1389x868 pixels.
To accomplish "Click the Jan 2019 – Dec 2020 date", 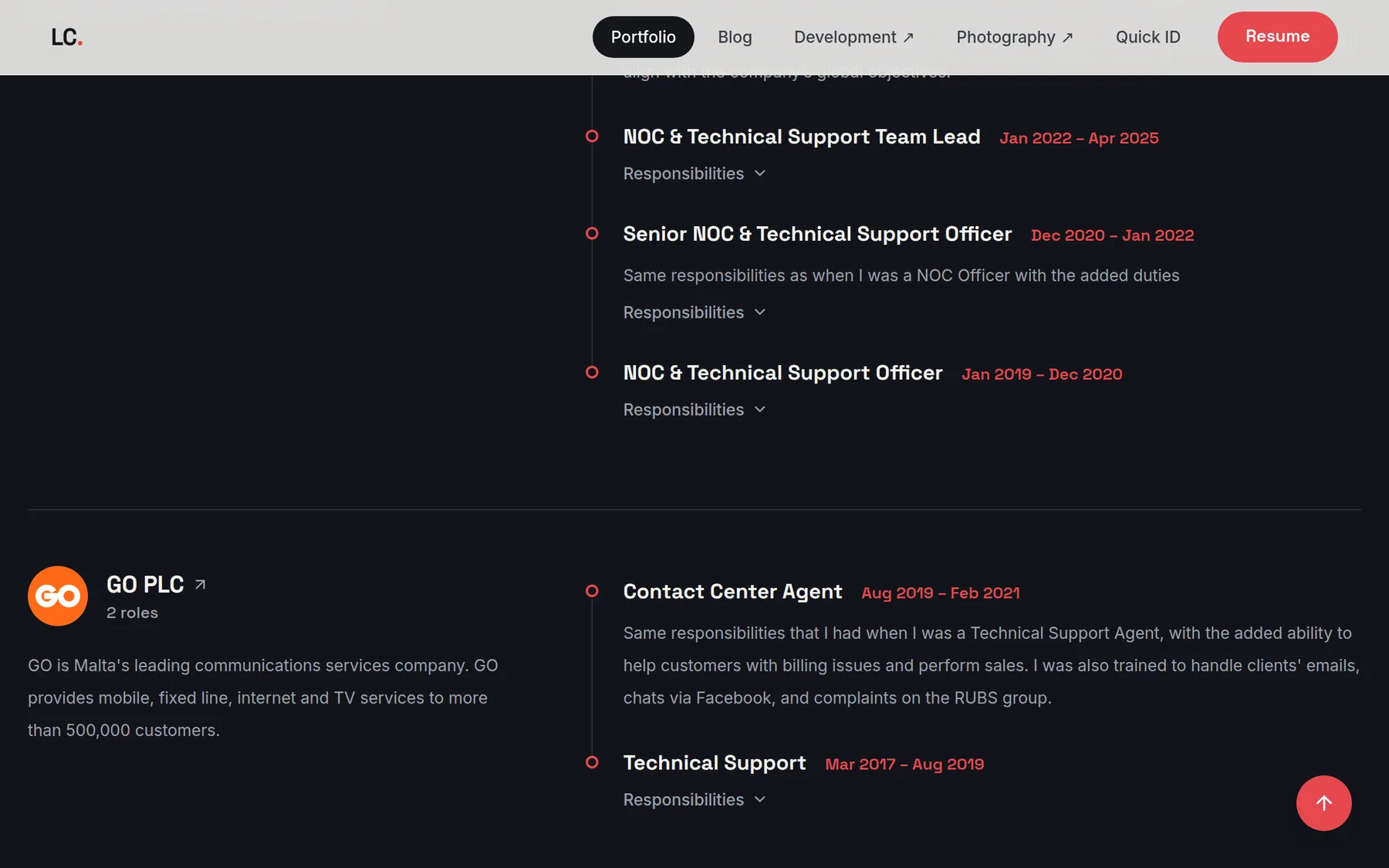I will (1042, 374).
